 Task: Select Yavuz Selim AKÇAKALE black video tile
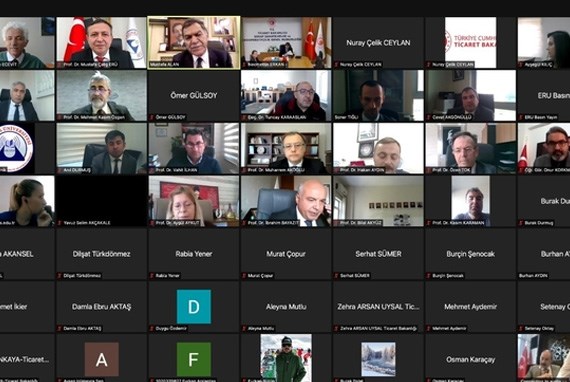101,201
